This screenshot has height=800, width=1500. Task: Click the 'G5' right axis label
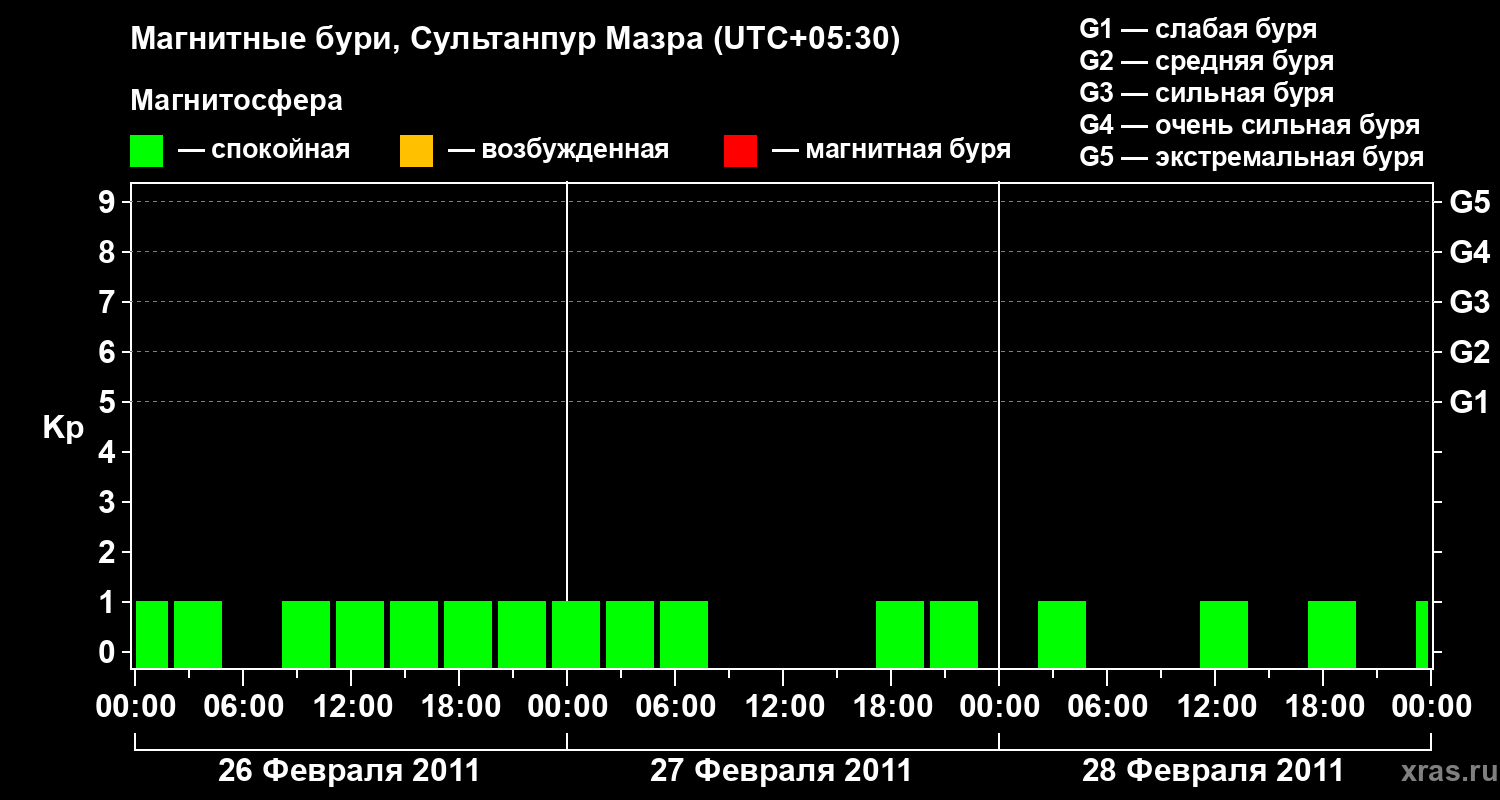tap(1469, 202)
